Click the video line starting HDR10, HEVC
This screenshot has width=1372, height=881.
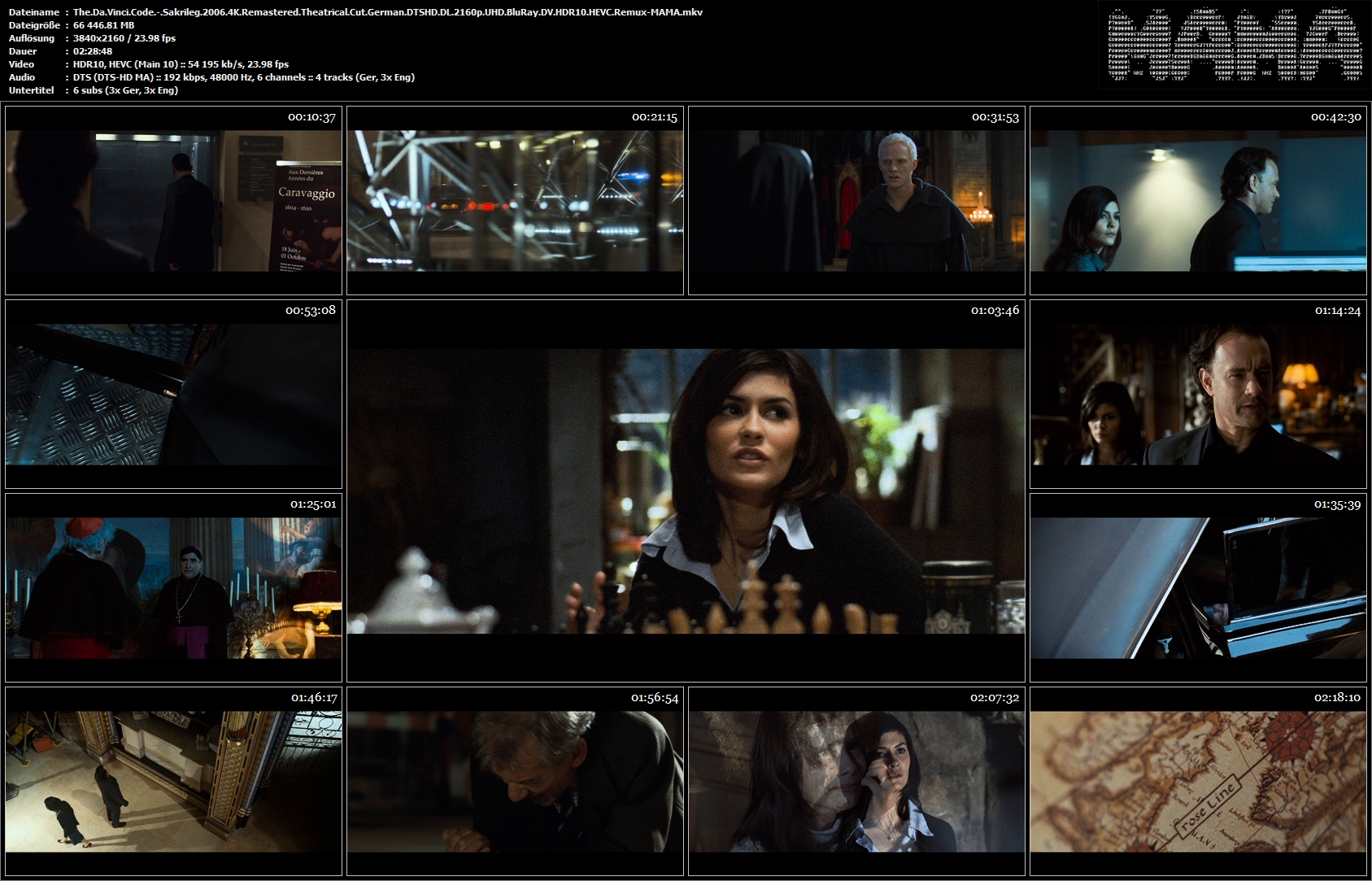[x=181, y=64]
